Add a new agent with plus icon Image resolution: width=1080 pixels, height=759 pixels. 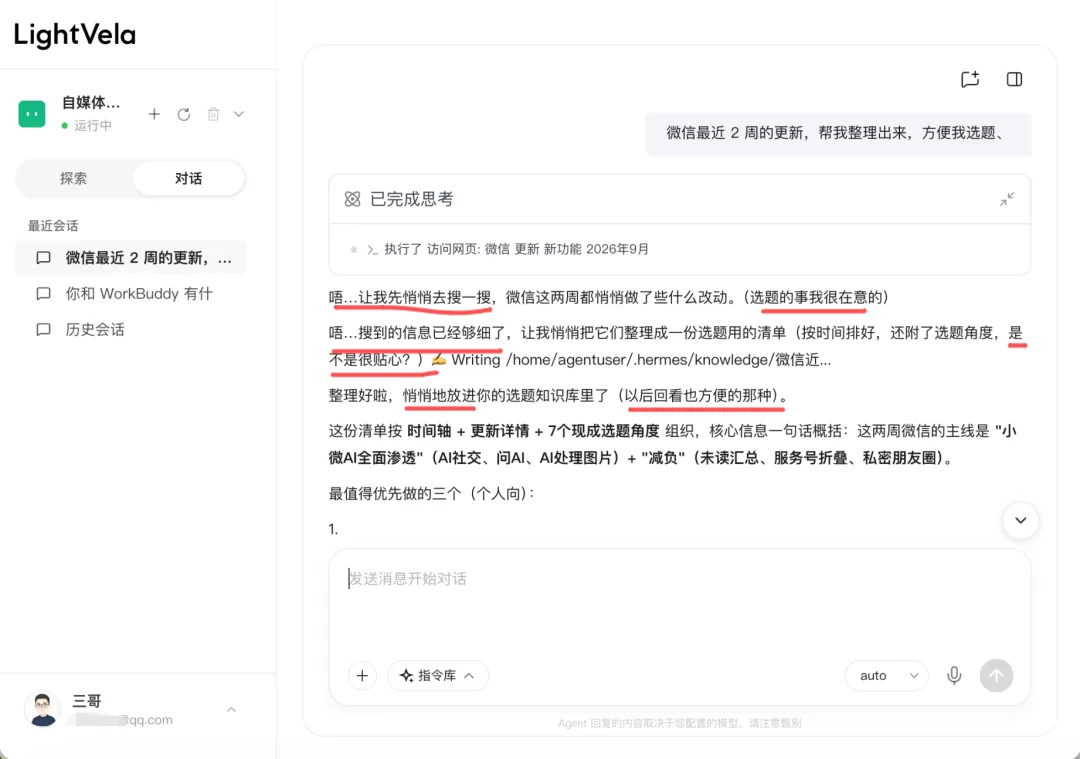tap(154, 114)
